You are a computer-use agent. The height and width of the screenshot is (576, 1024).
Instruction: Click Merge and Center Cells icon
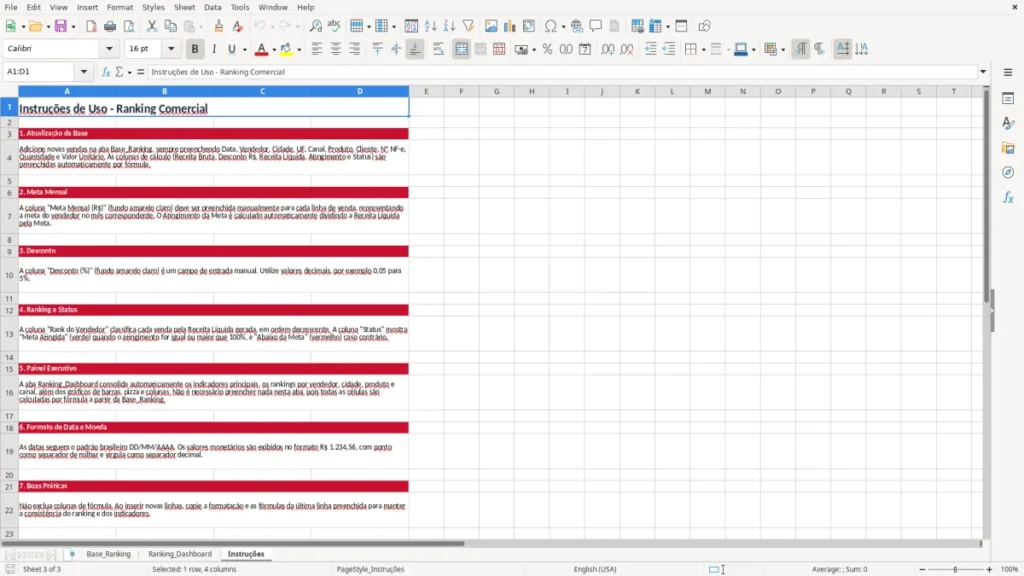click(x=461, y=49)
